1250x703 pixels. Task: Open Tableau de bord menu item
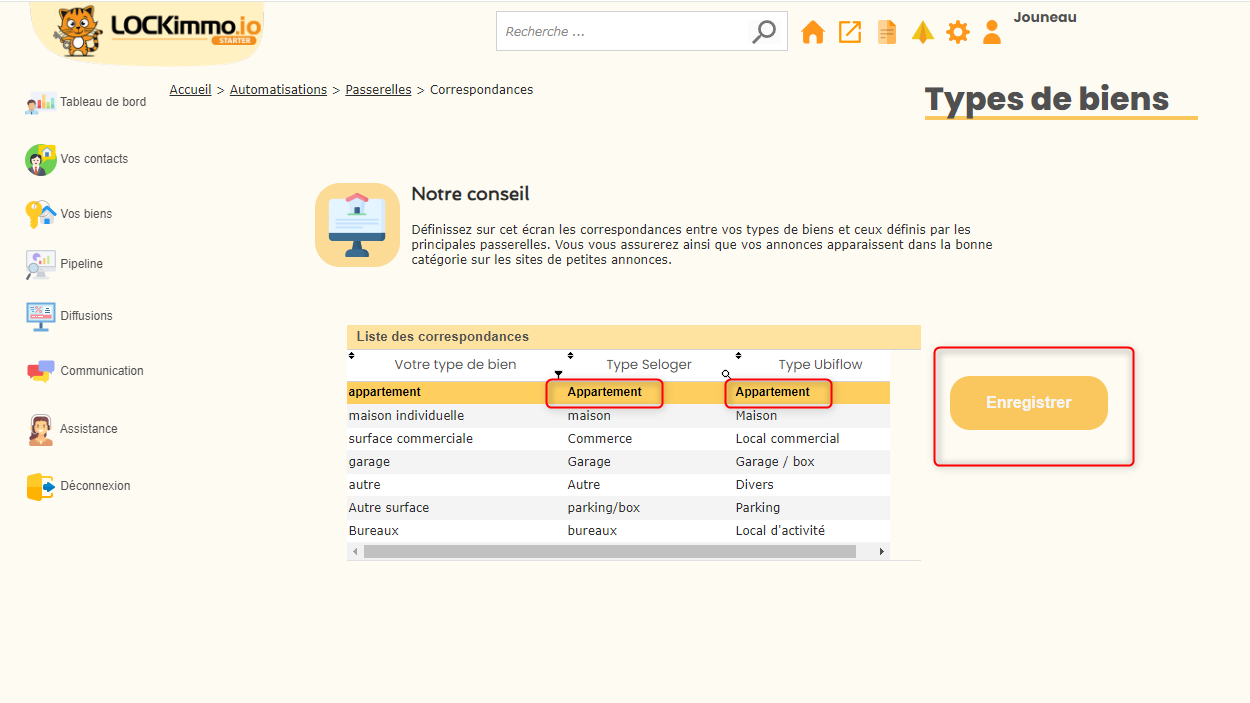coord(103,102)
